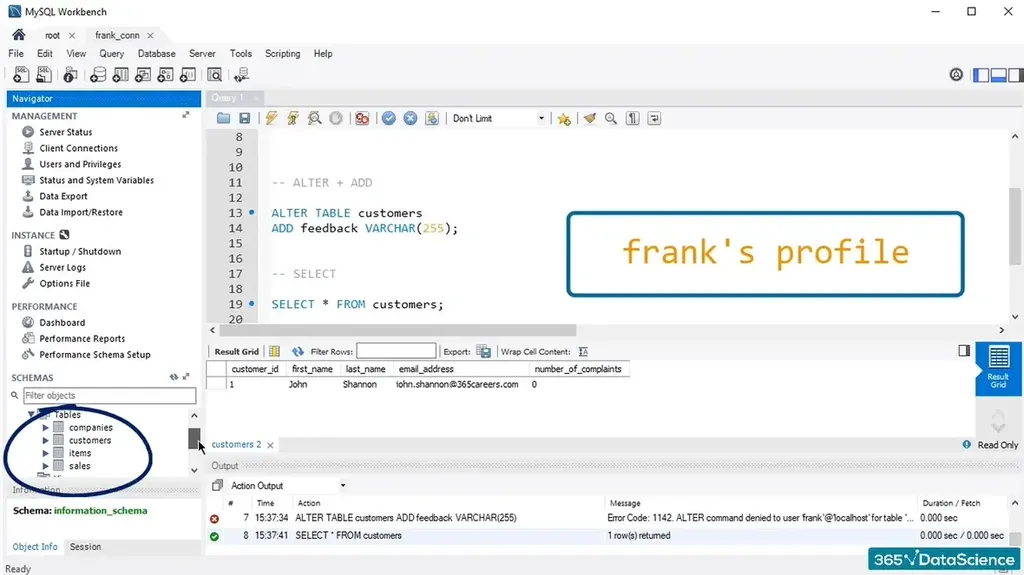Image resolution: width=1024 pixels, height=575 pixels.
Task: Refresh the schemas list
Action: point(174,377)
